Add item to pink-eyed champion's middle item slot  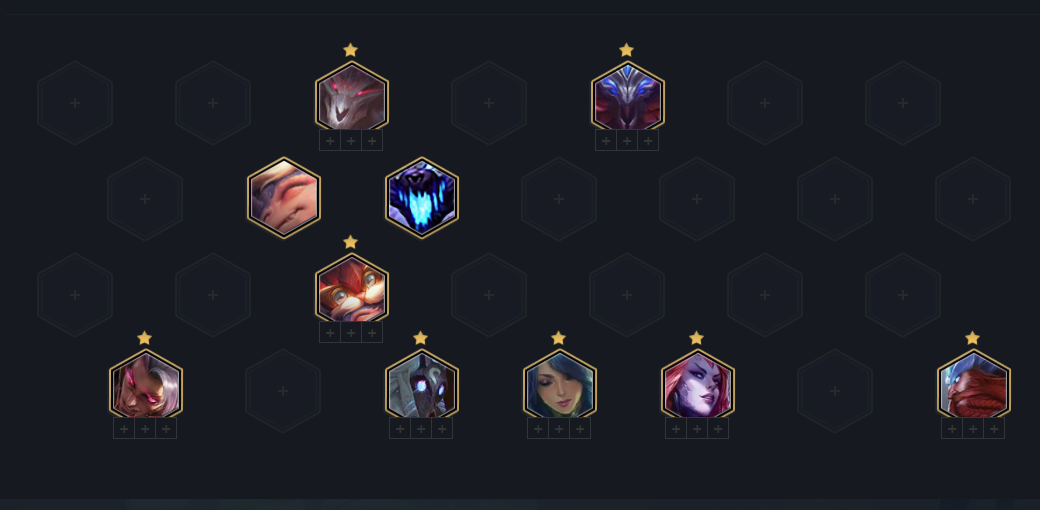point(145,428)
